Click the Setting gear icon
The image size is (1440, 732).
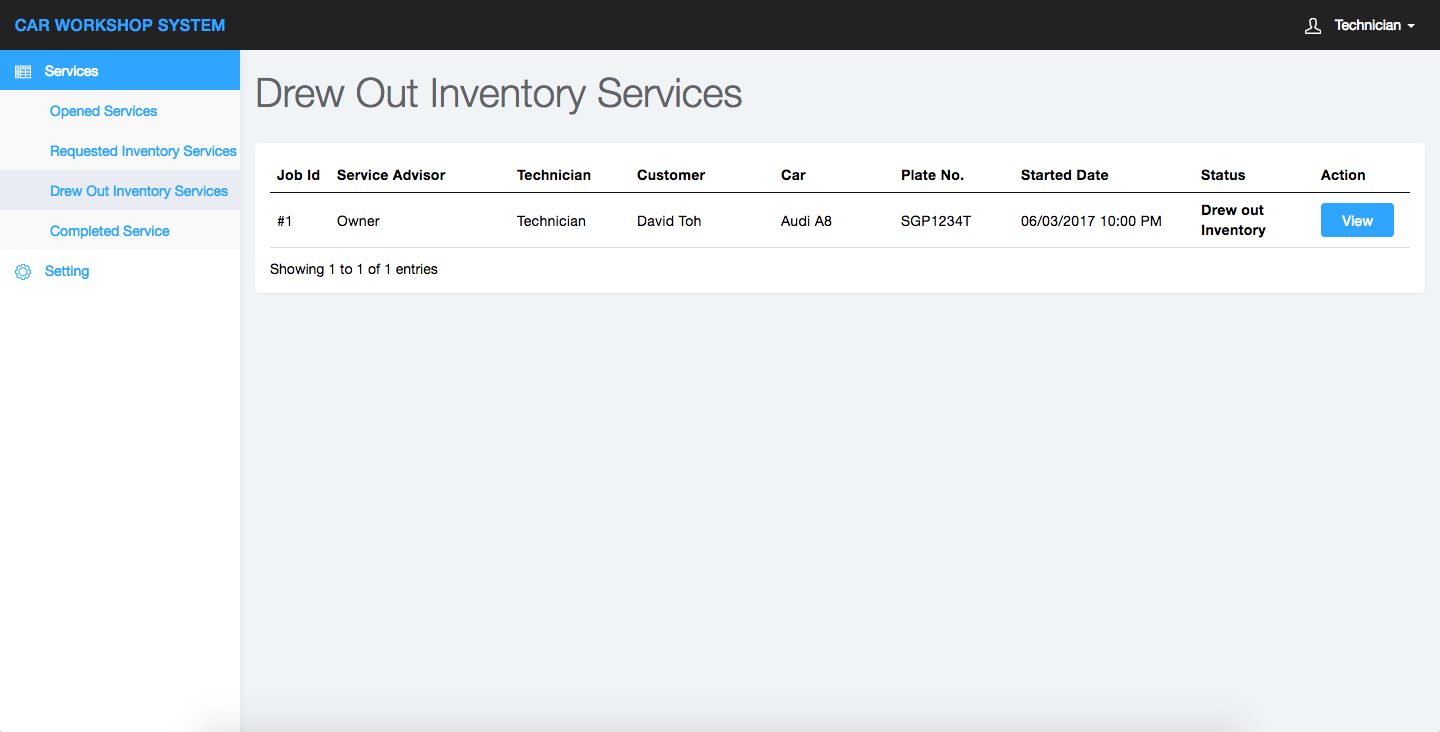[23, 271]
